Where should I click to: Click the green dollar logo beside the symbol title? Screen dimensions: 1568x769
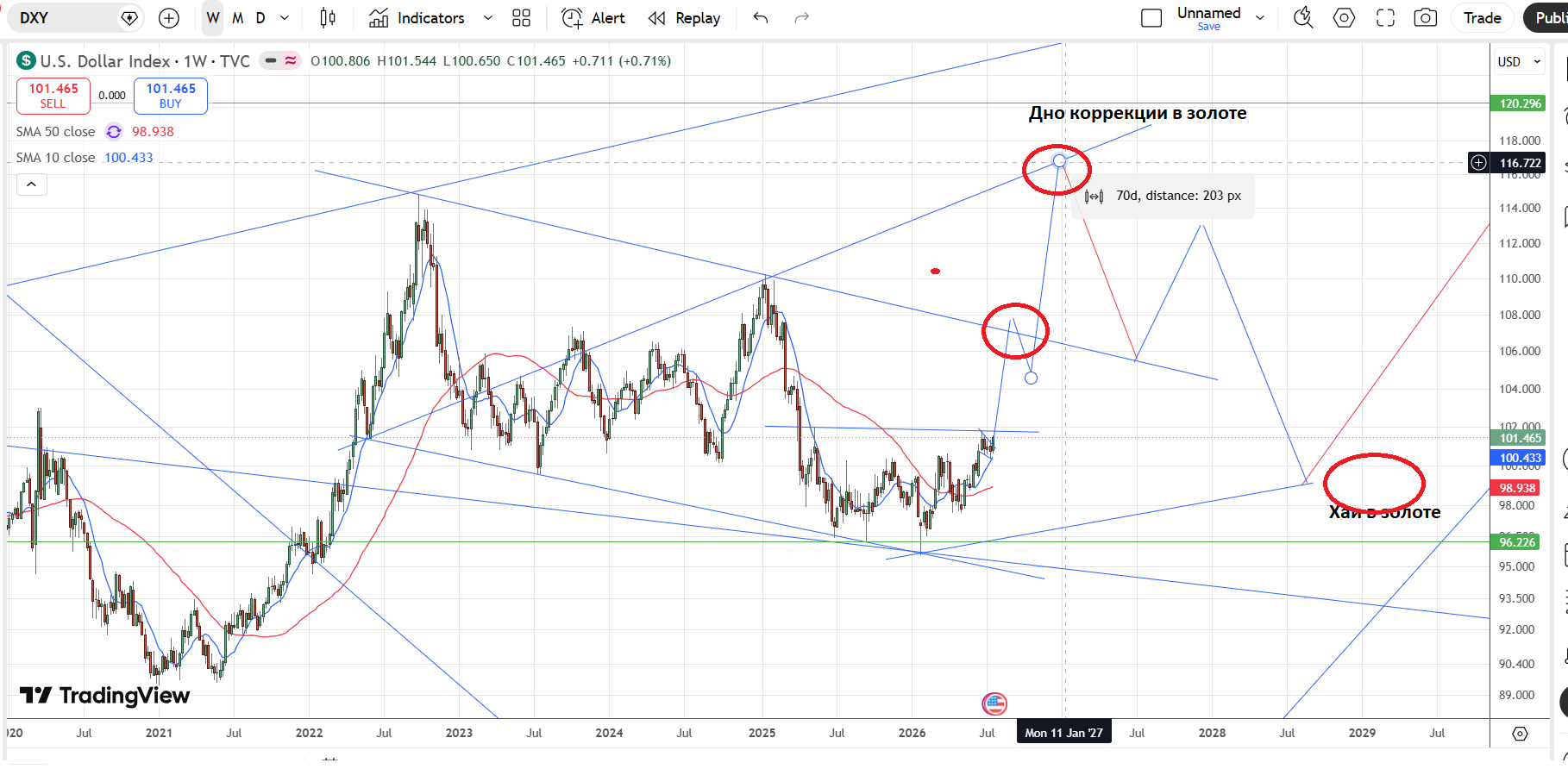[x=26, y=60]
